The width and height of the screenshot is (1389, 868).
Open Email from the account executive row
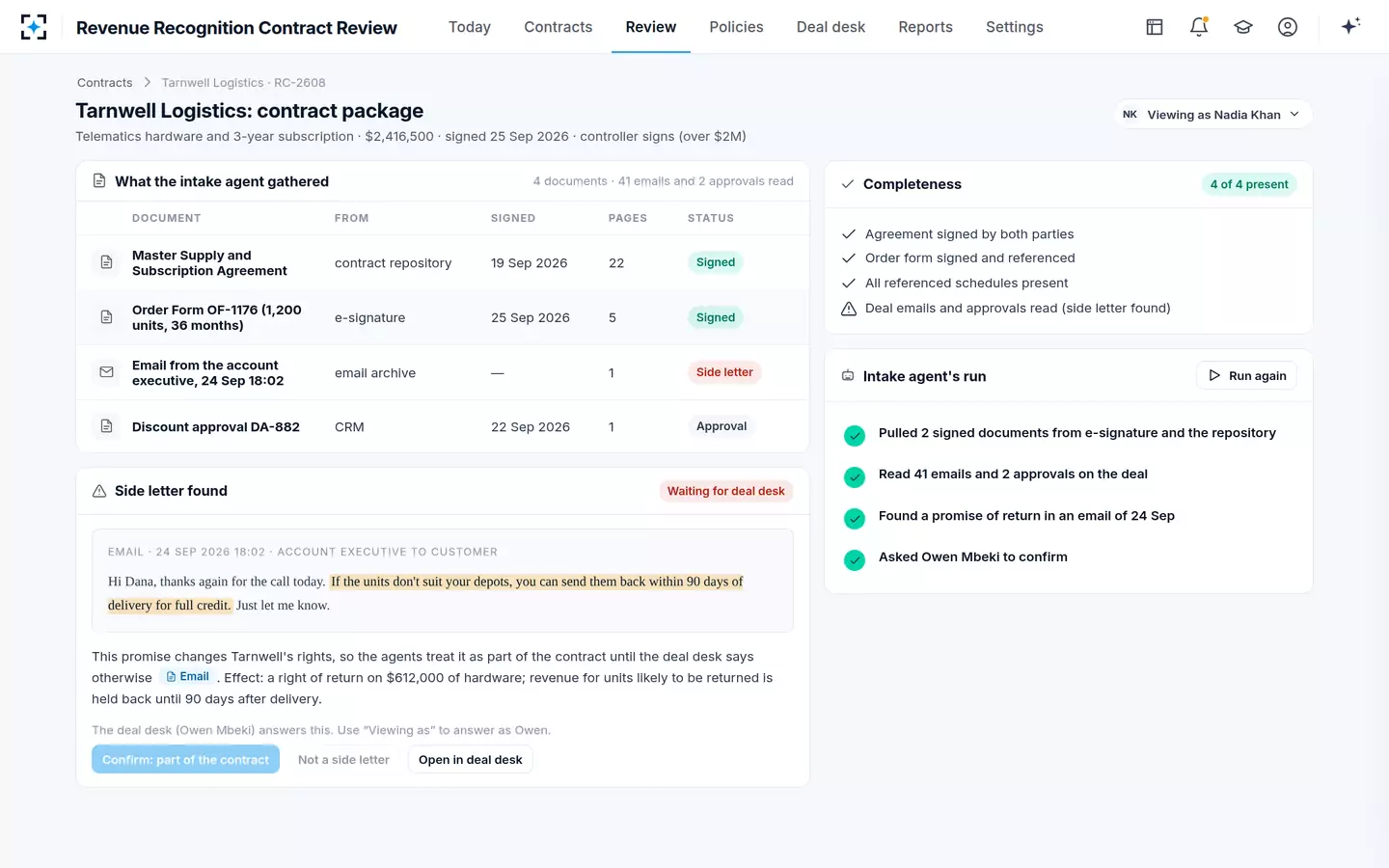(443, 372)
